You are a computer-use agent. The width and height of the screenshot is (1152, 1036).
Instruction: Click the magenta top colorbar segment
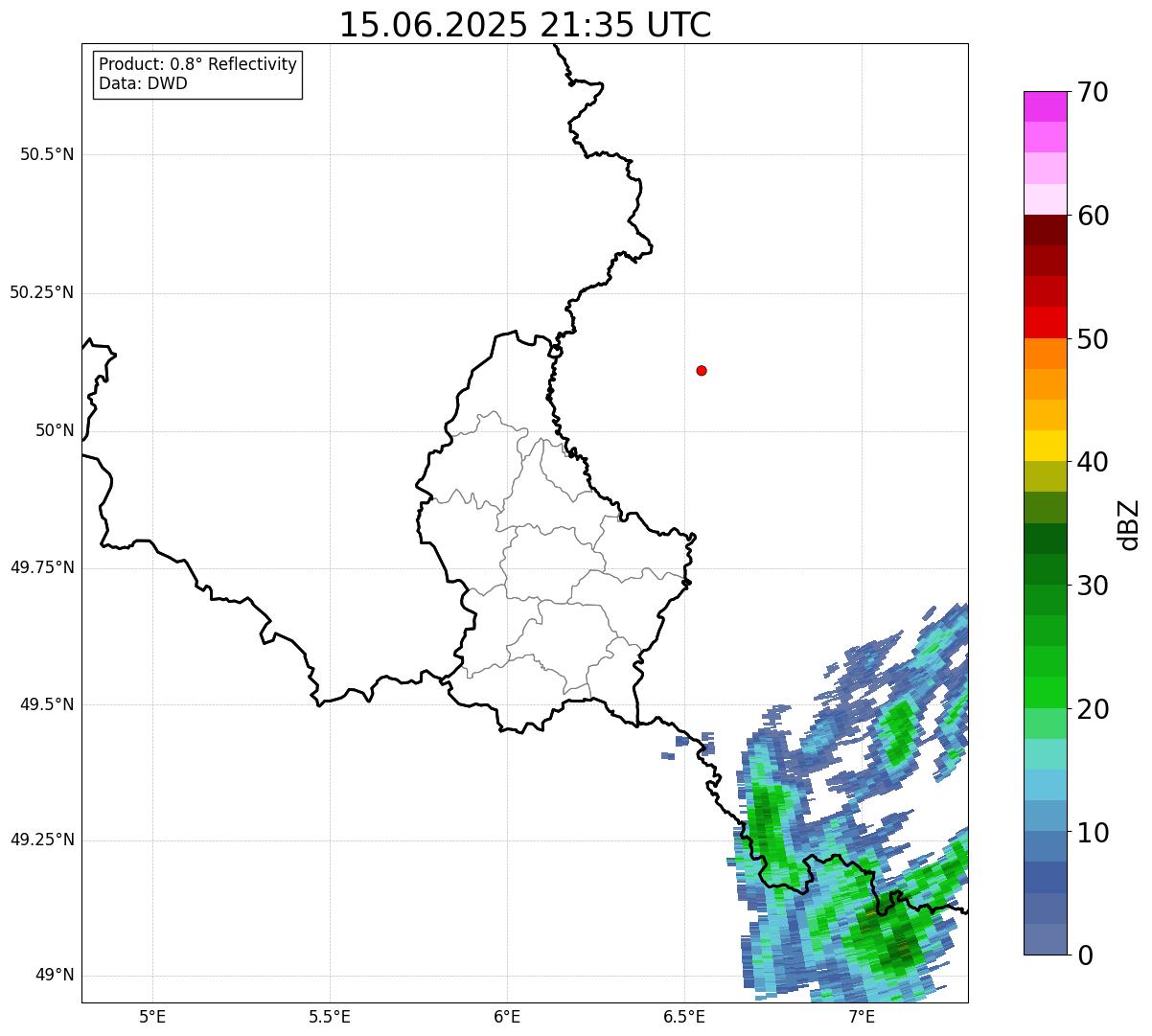[x=1045, y=106]
